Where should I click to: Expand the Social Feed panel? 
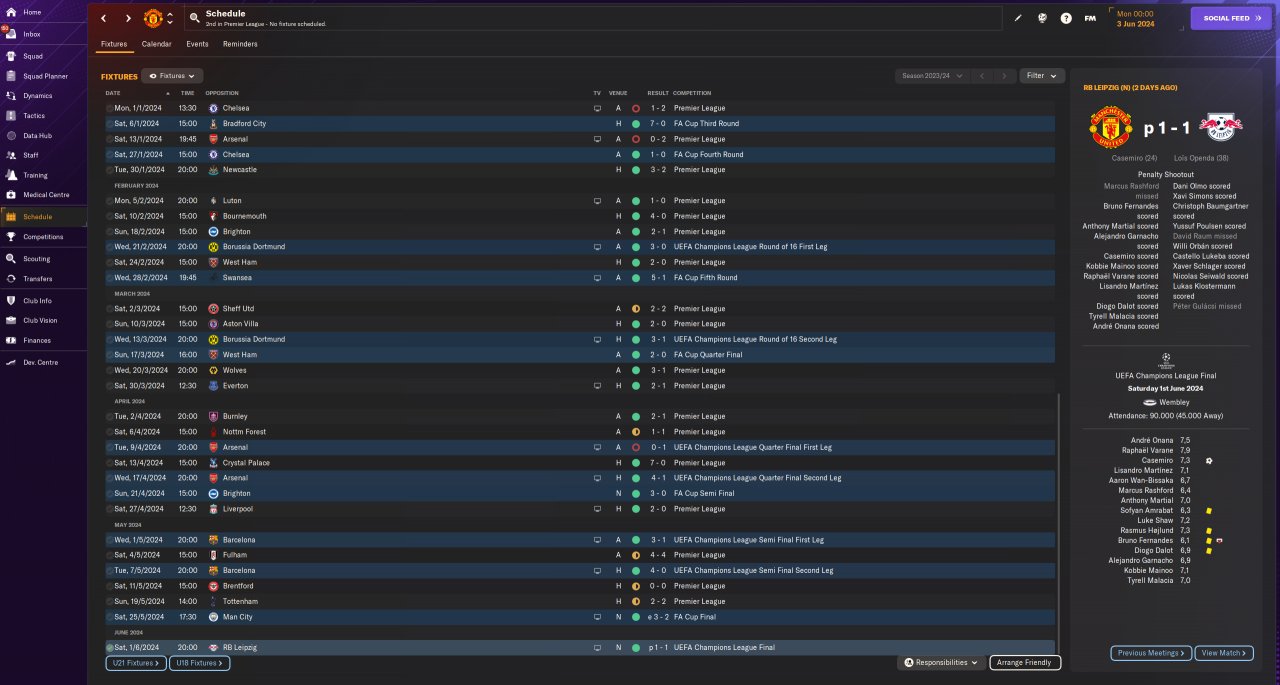pyautogui.click(x=1231, y=18)
